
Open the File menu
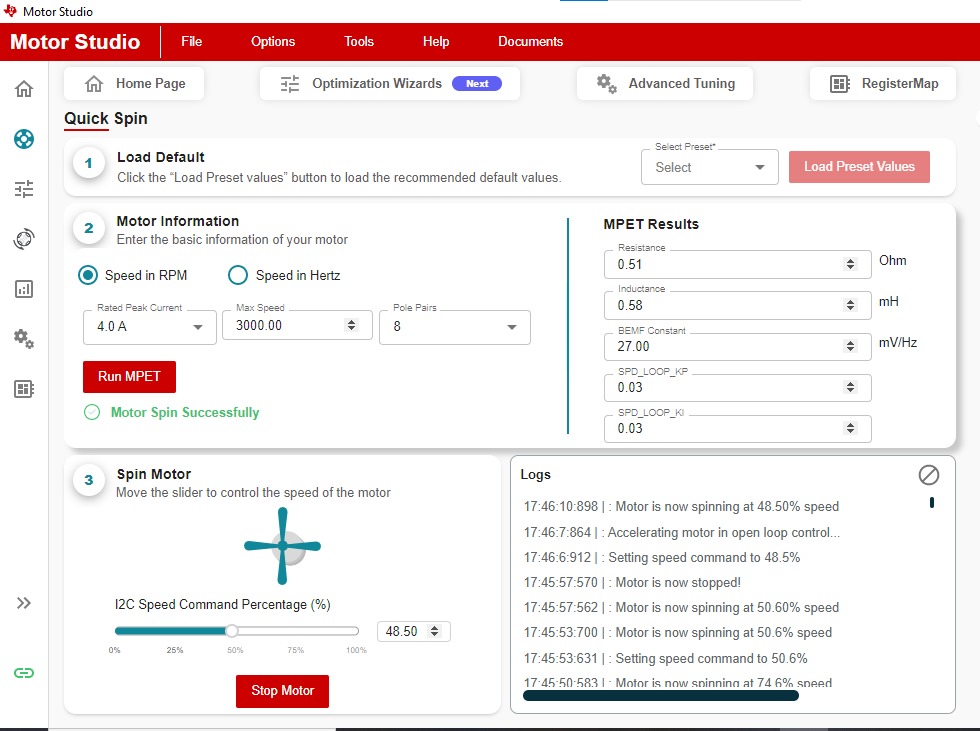coord(191,41)
